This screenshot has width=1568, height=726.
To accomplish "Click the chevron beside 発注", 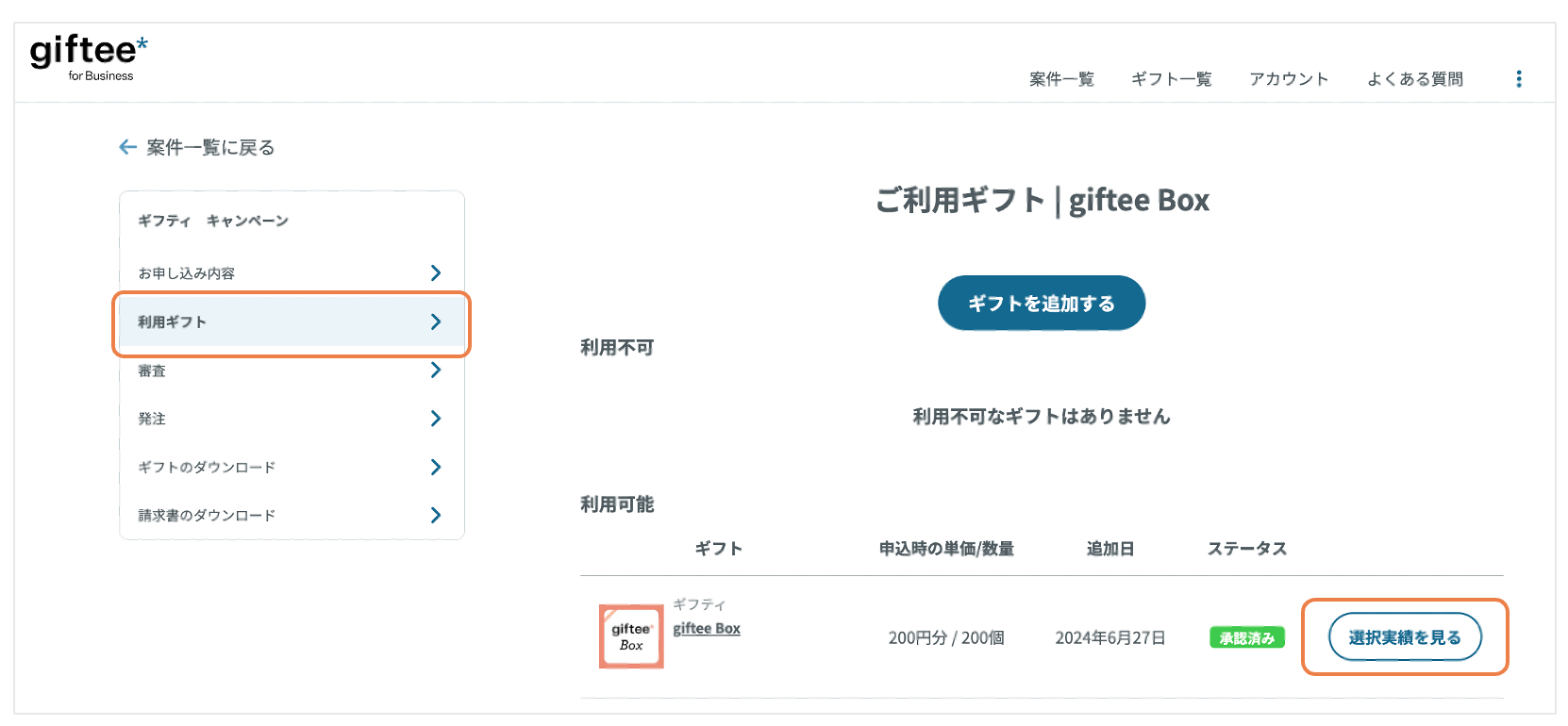I will coord(435,418).
